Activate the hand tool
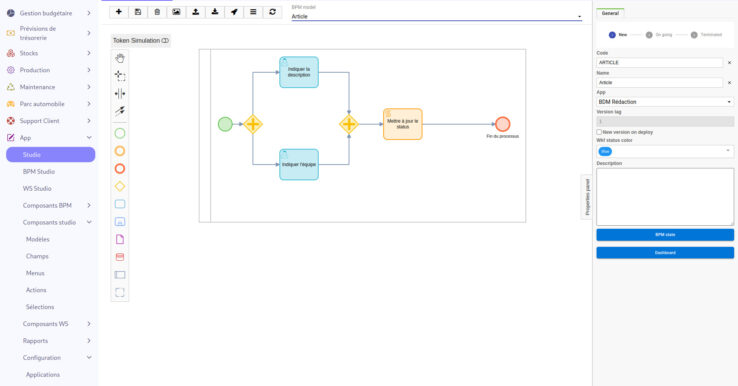738x386 pixels. pyautogui.click(x=120, y=58)
